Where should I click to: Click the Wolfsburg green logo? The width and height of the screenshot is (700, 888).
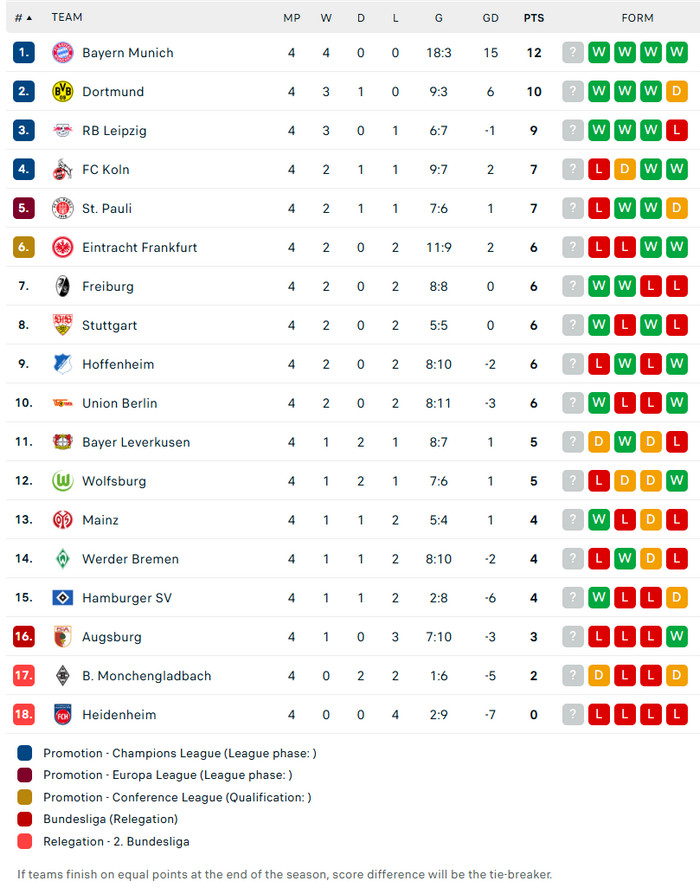[63, 481]
